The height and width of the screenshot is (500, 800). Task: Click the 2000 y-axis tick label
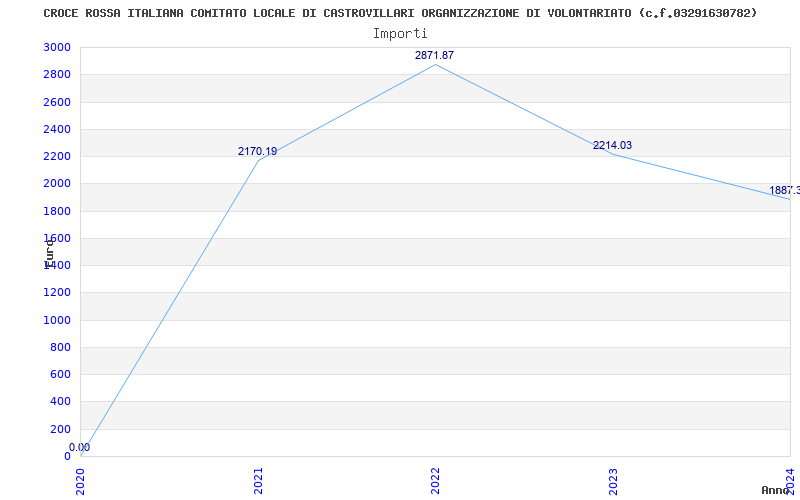58,184
